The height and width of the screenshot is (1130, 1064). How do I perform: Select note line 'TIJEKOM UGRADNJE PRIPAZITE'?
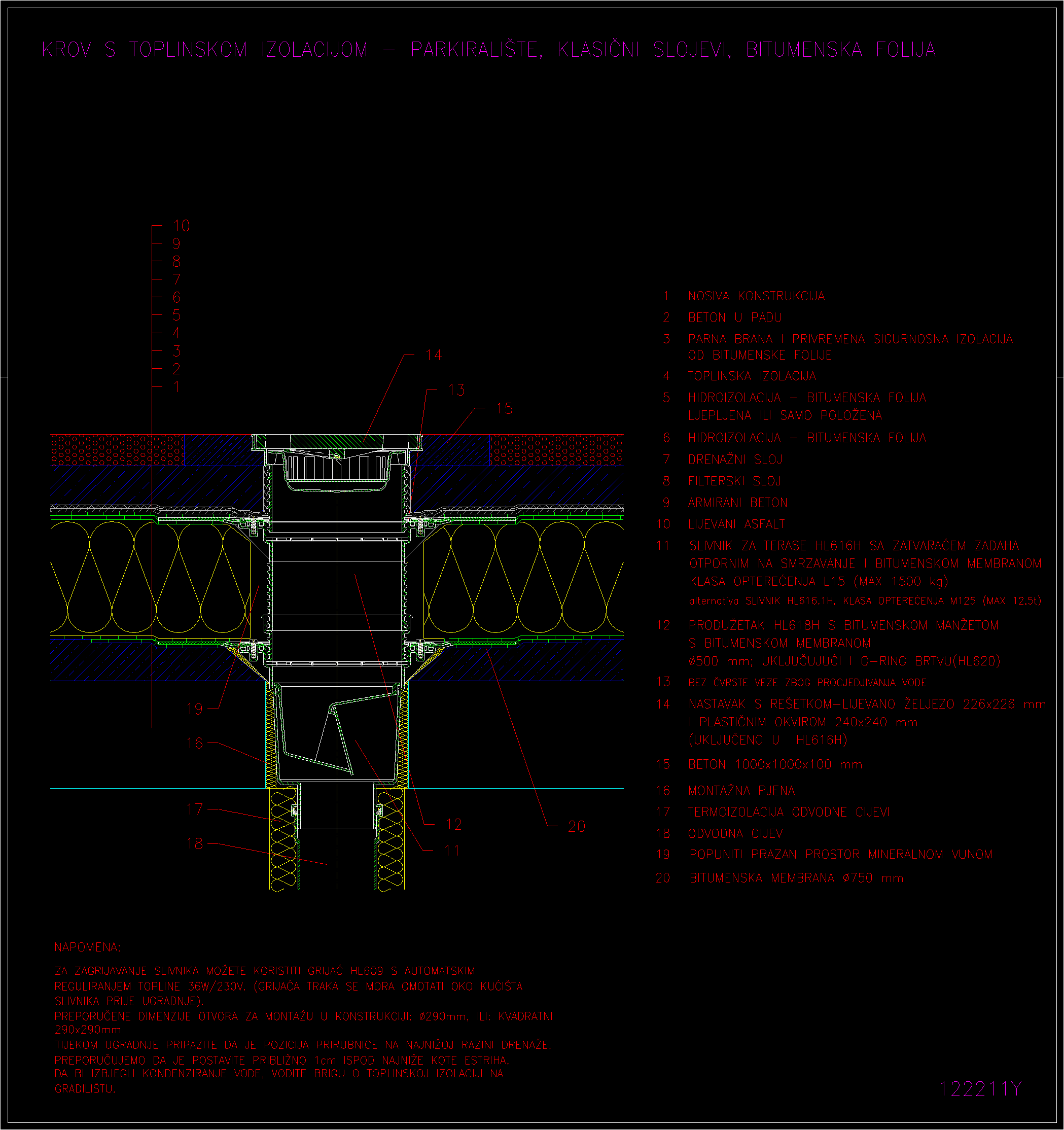pyautogui.click(x=303, y=1045)
